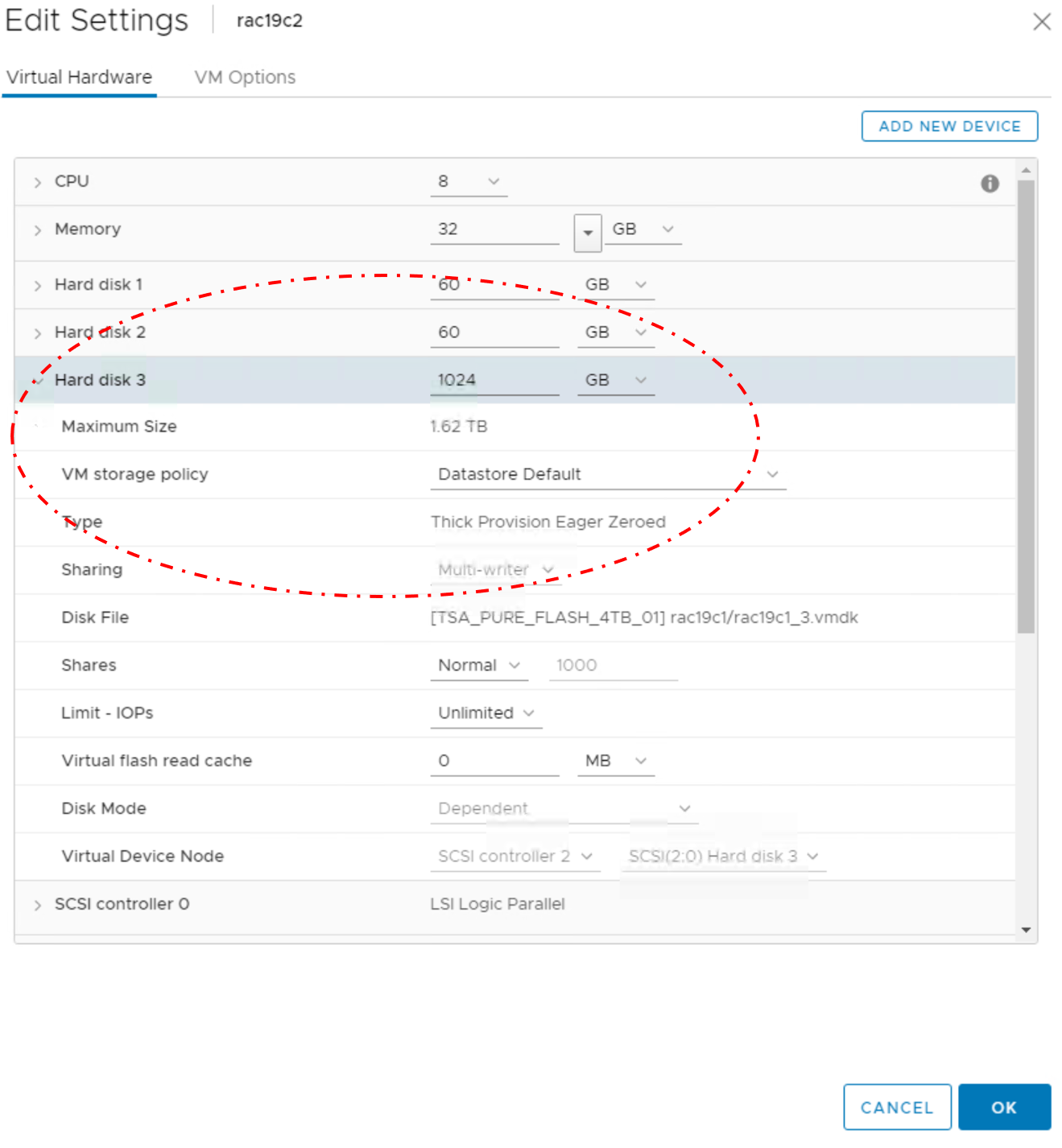Click the Maximum Size value 1.62 TB
This screenshot has height=1148, width=1062.
pyautogui.click(x=459, y=427)
